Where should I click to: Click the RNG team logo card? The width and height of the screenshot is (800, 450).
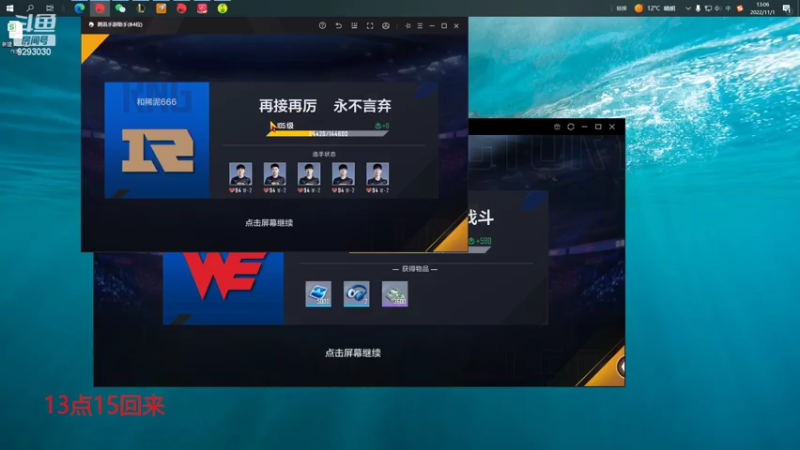(157, 140)
